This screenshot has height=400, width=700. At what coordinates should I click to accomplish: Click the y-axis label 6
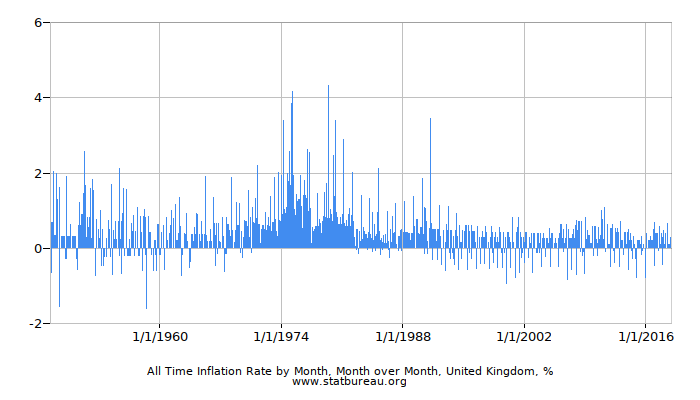click(x=38, y=22)
